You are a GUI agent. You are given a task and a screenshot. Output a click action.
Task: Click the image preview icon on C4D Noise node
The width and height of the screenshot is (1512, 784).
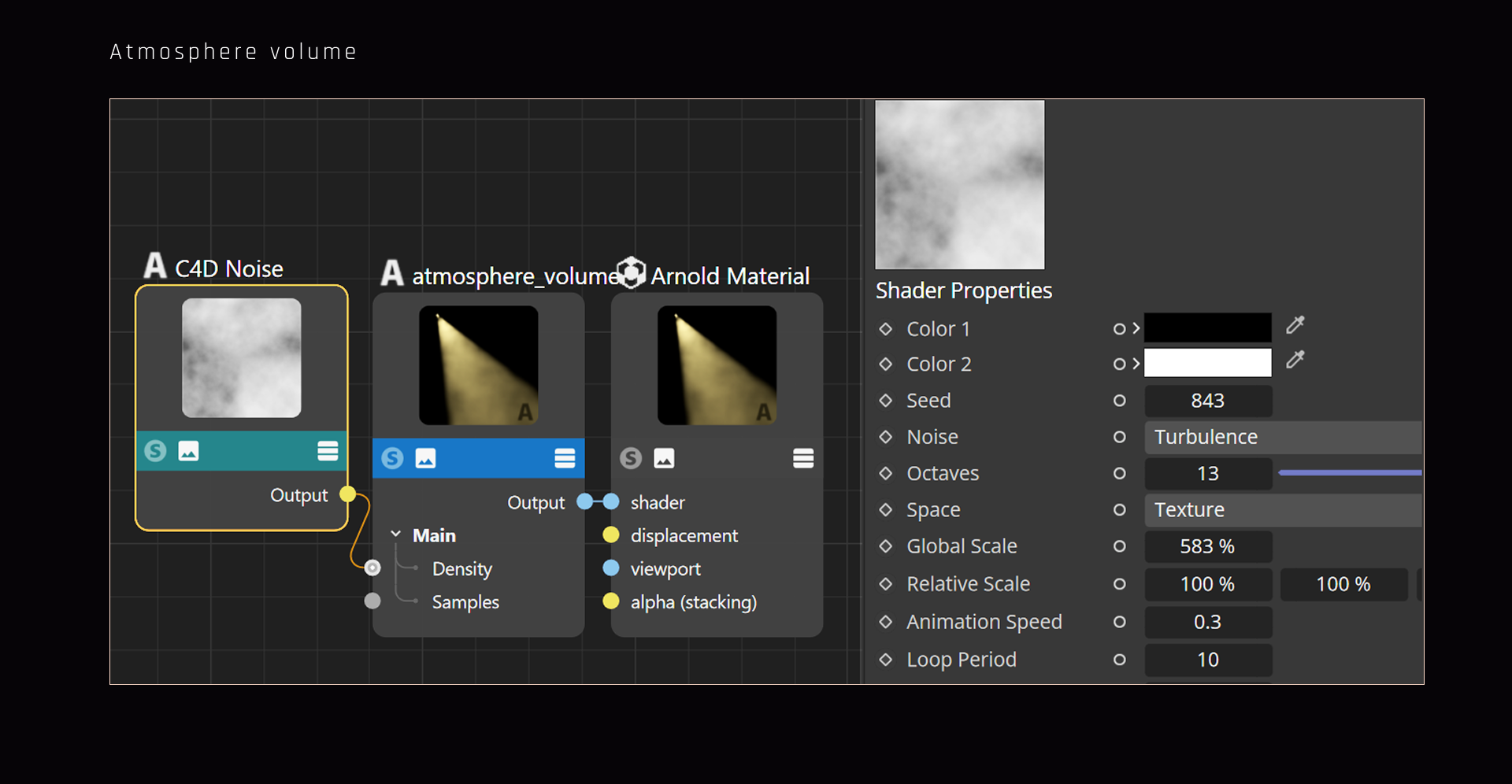pyautogui.click(x=188, y=451)
